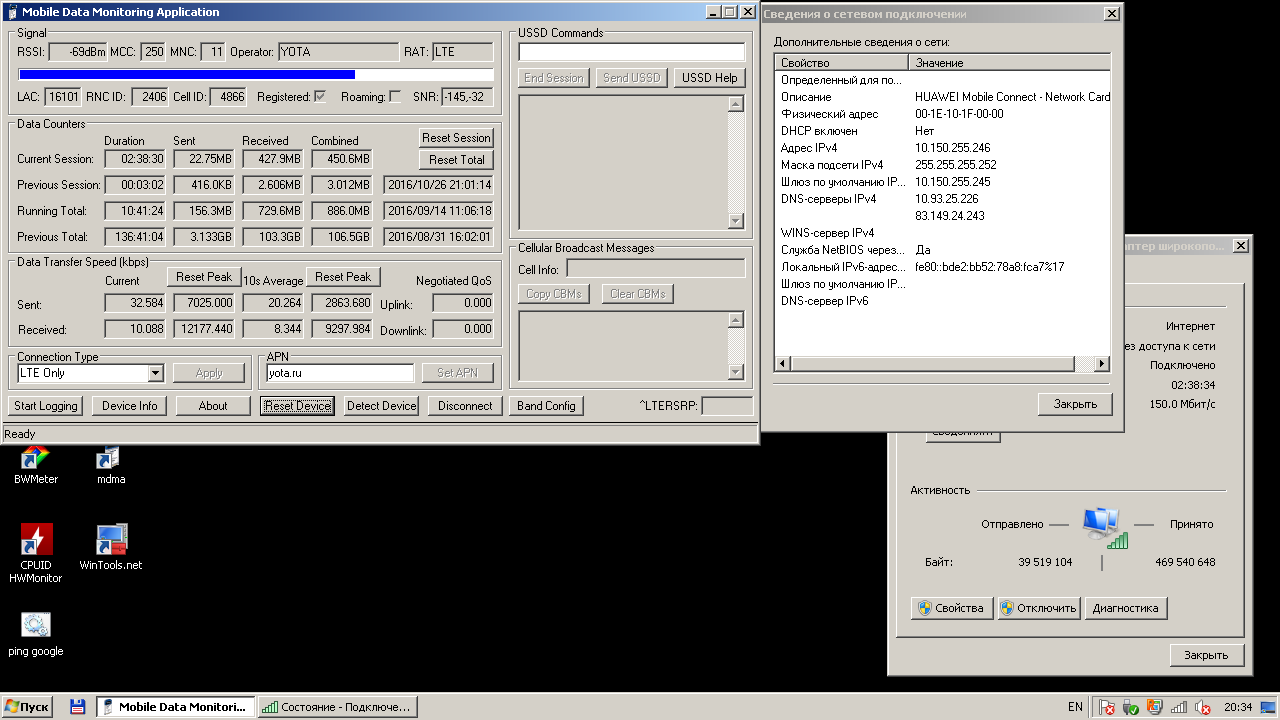Screen dimensions: 1280x720
Task: Toggle the Registered checkbox
Action: click(x=320, y=97)
